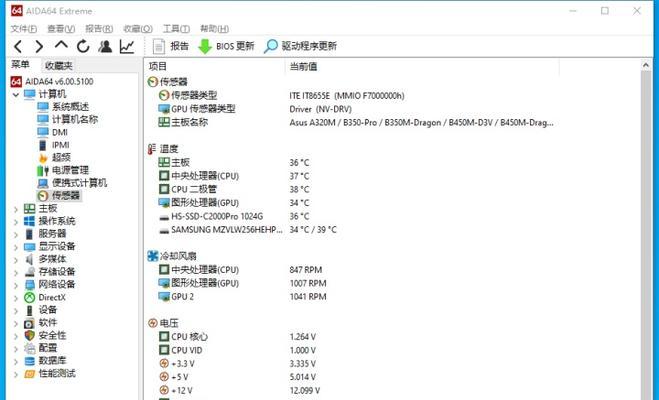659x400 pixels.
Task: Click the 温度 thermometer section icon
Action: click(x=152, y=149)
